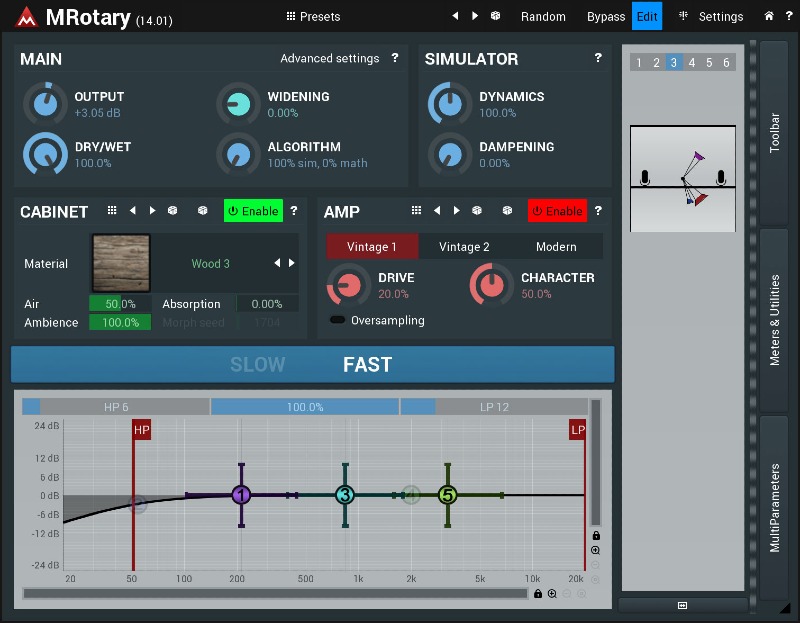Expand the Meters & Utilities side panel
Viewport: 800px width, 623px height.
[774, 320]
